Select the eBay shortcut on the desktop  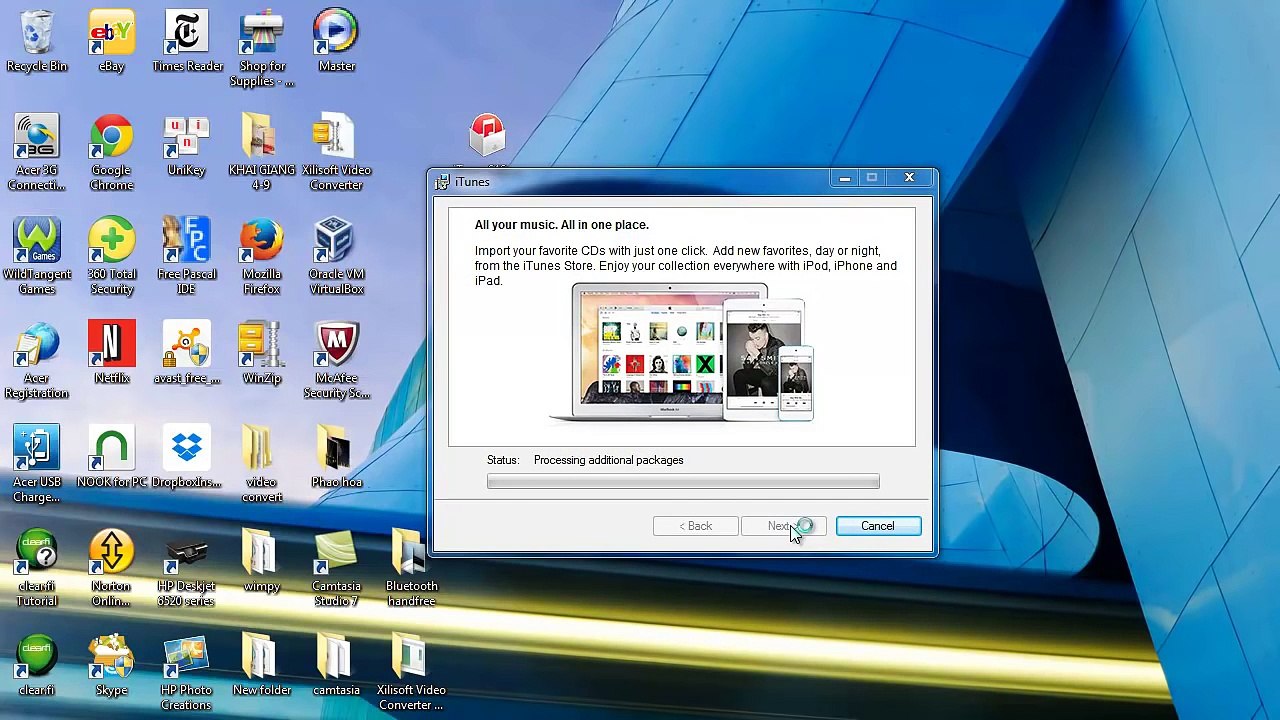[111, 40]
